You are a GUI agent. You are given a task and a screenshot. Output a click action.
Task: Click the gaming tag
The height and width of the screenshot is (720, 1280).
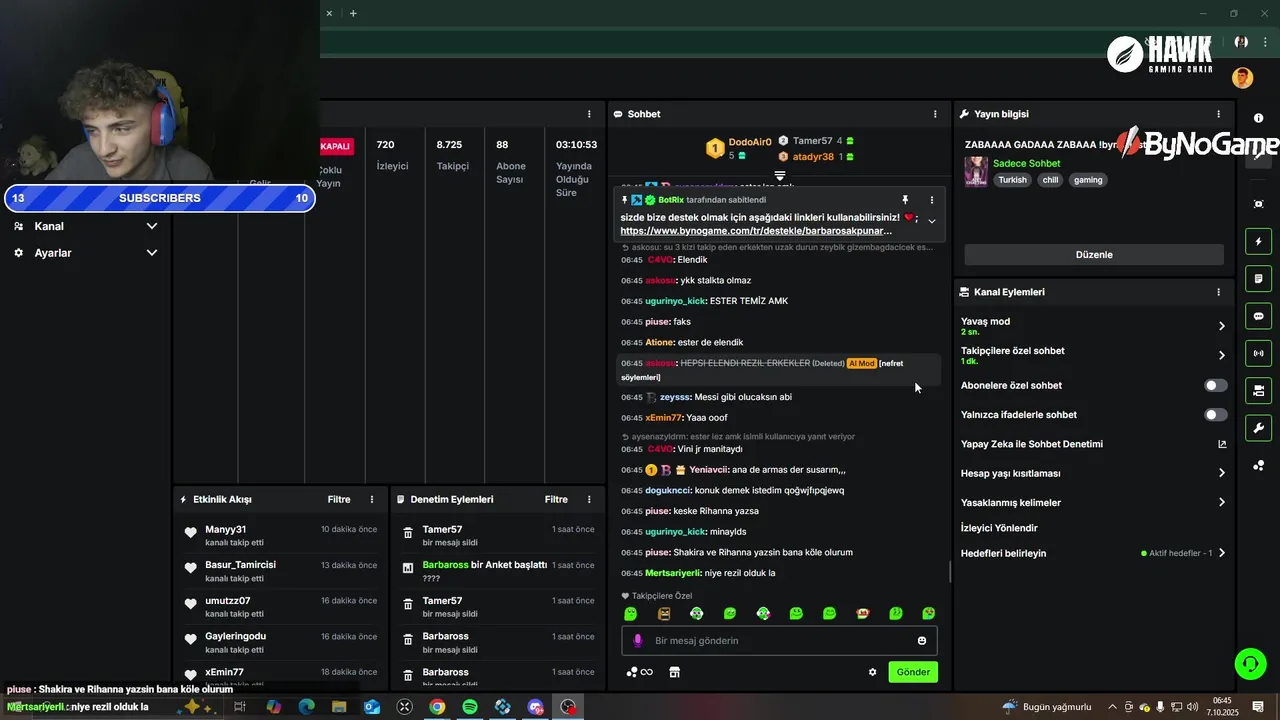tap(1088, 180)
